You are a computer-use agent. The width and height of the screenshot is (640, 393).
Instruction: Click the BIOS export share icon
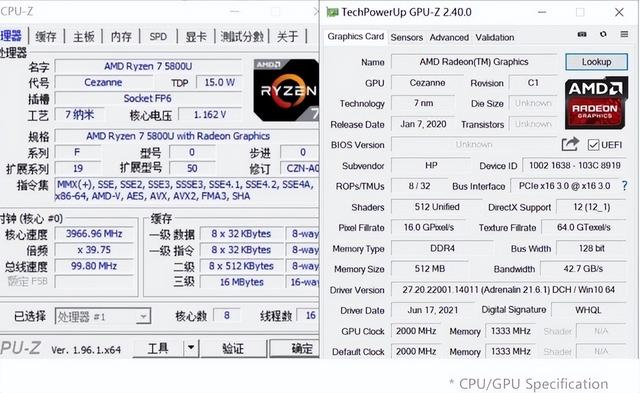[570, 144]
